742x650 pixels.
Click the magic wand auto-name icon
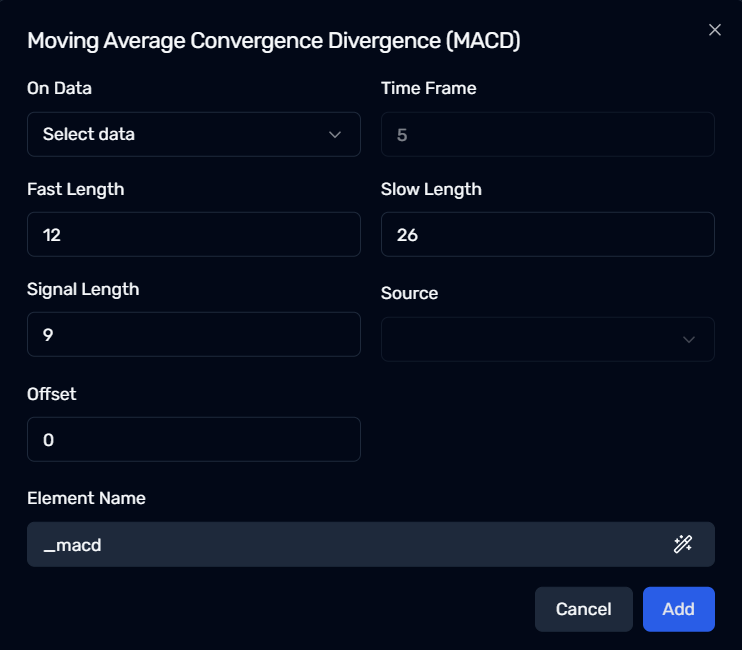pos(683,544)
